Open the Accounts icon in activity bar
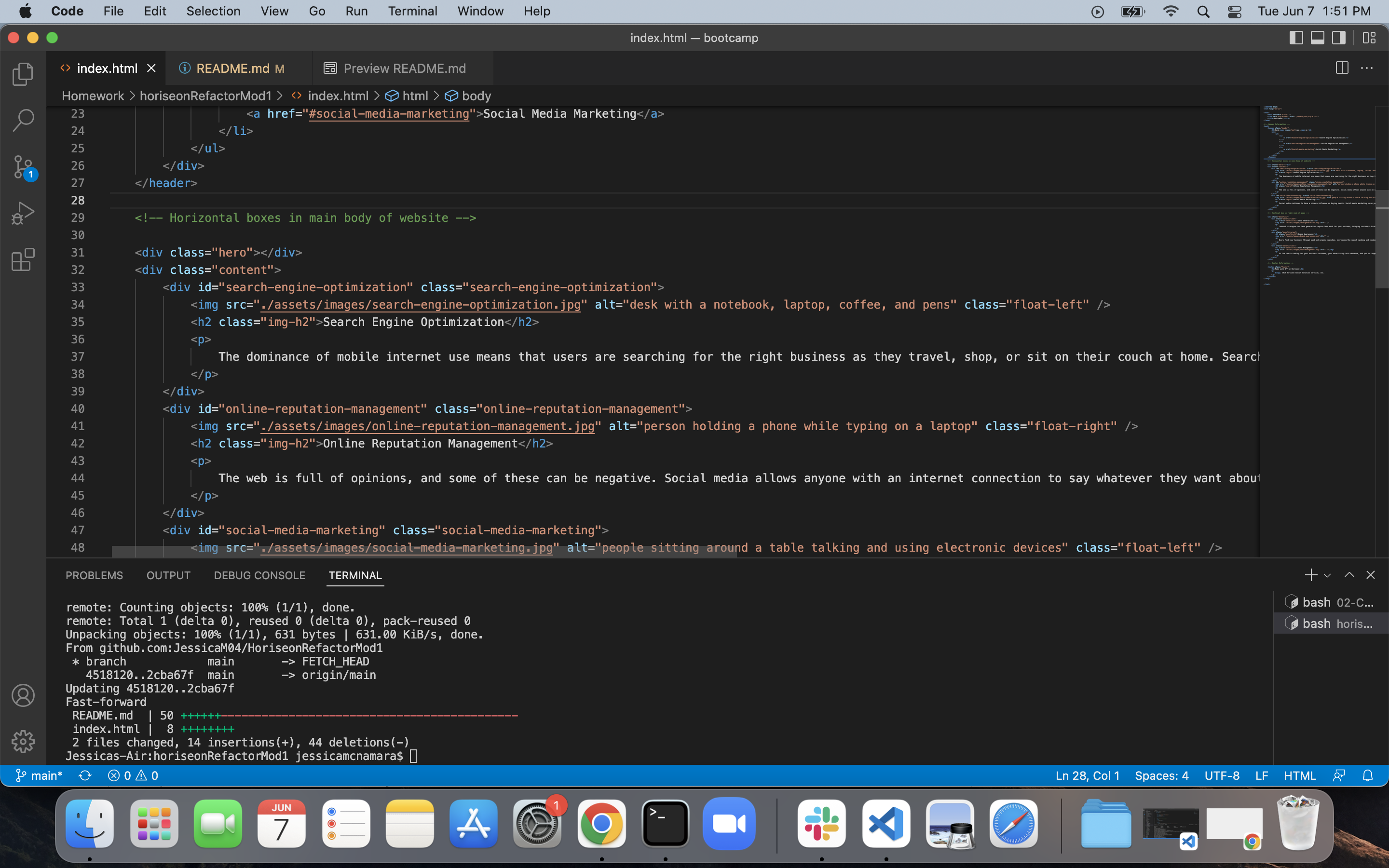 (23, 695)
